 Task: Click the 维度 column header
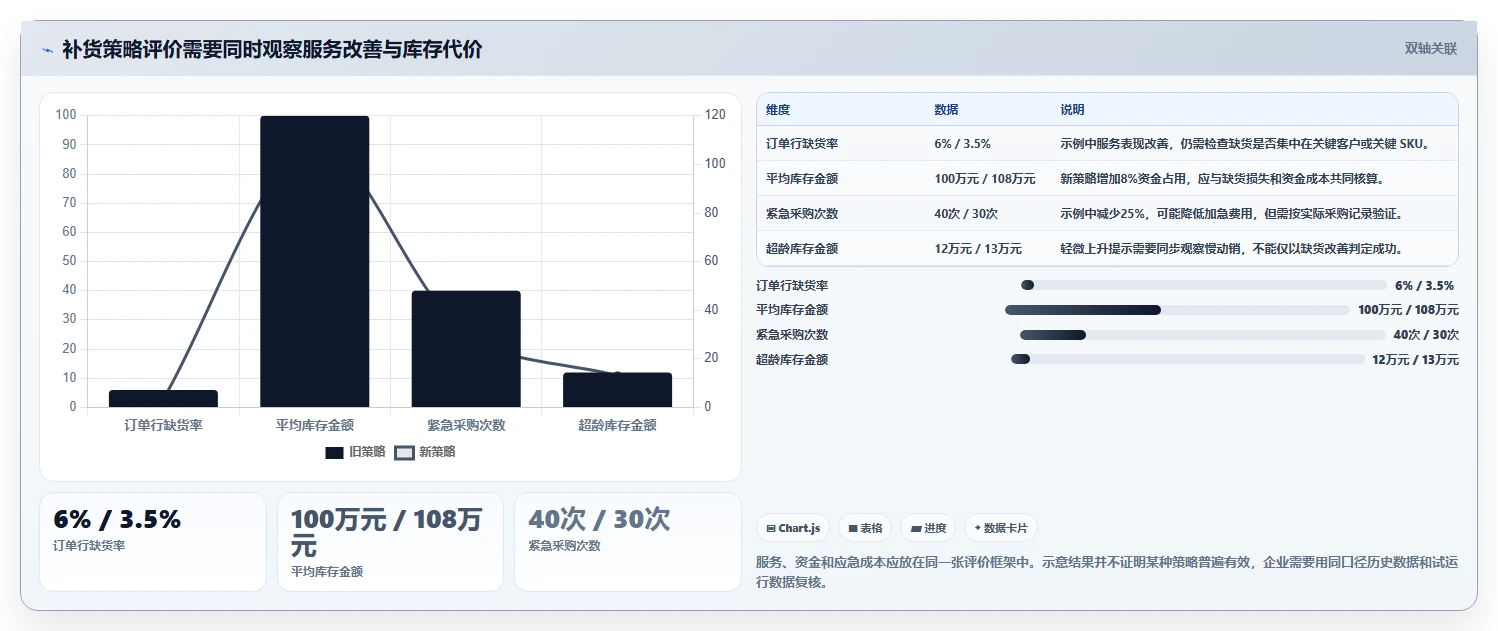click(x=778, y=110)
